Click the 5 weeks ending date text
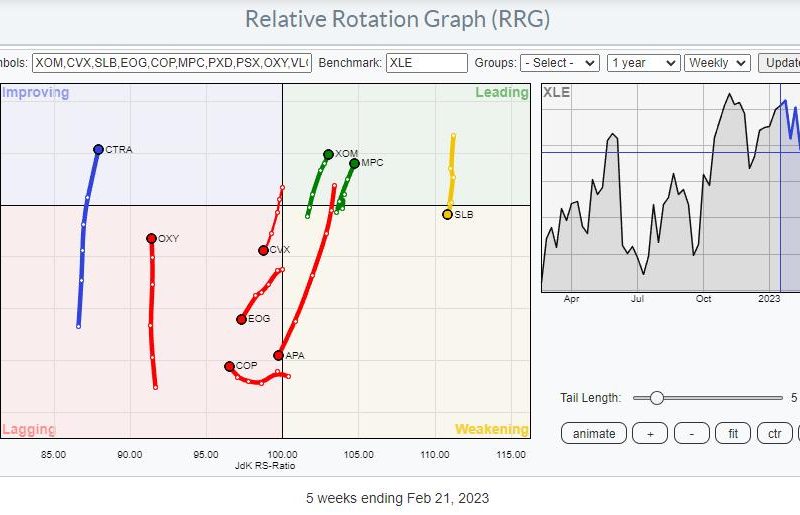Image resolution: width=800 pixels, height=515 pixels. click(x=397, y=498)
